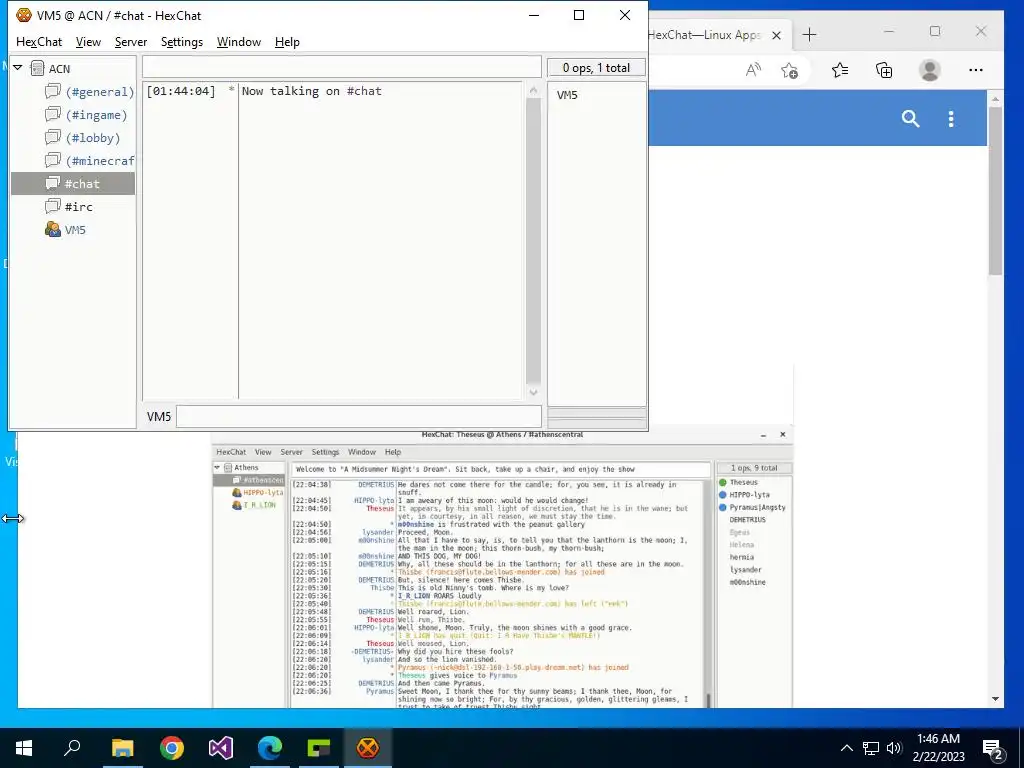Click the HexChat title bar app icon
The image size is (1024, 768).
tap(24, 15)
